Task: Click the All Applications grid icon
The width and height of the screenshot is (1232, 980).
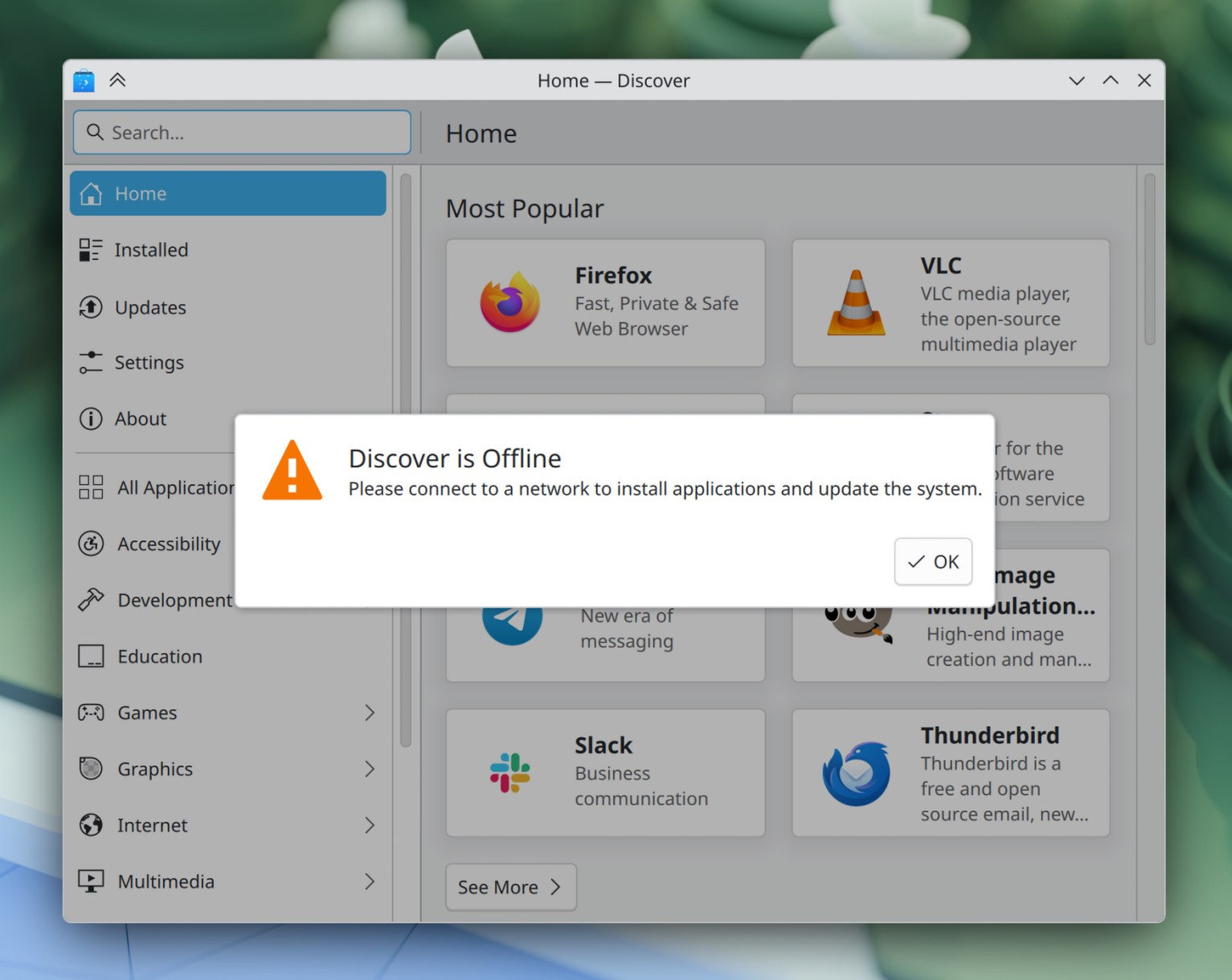Action: tap(91, 487)
